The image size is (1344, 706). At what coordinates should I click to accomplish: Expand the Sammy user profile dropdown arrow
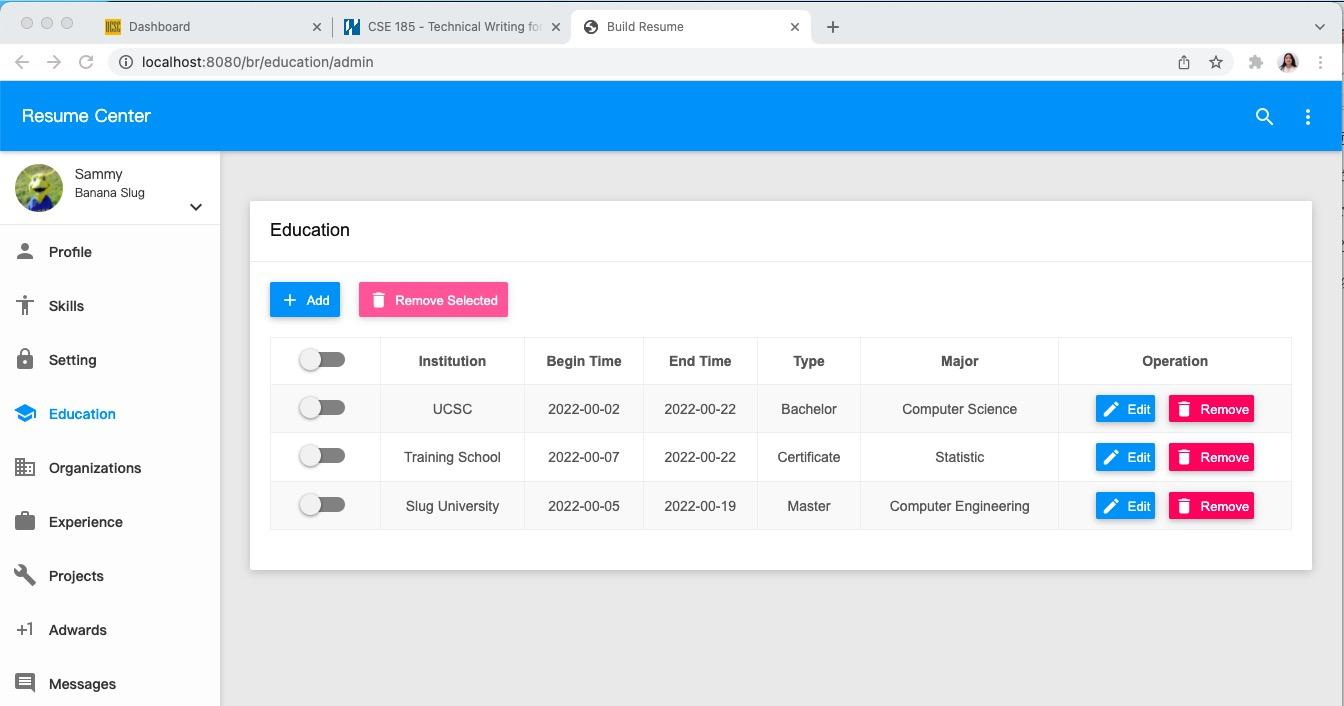(196, 207)
